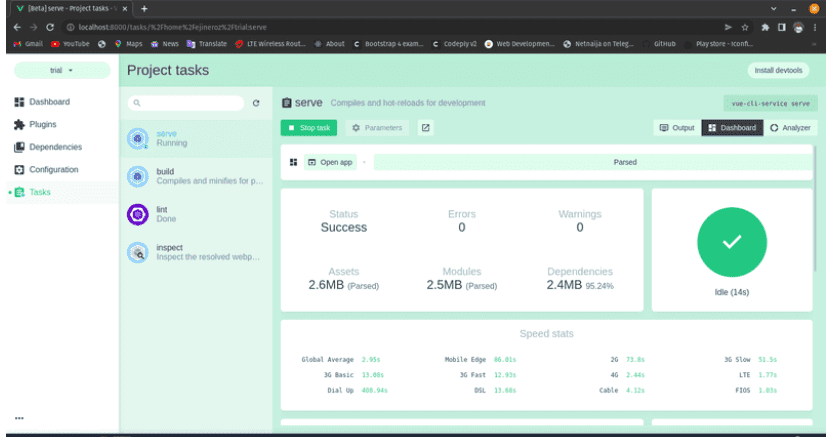
Task: Open task Parameters
Action: pyautogui.click(x=377, y=127)
